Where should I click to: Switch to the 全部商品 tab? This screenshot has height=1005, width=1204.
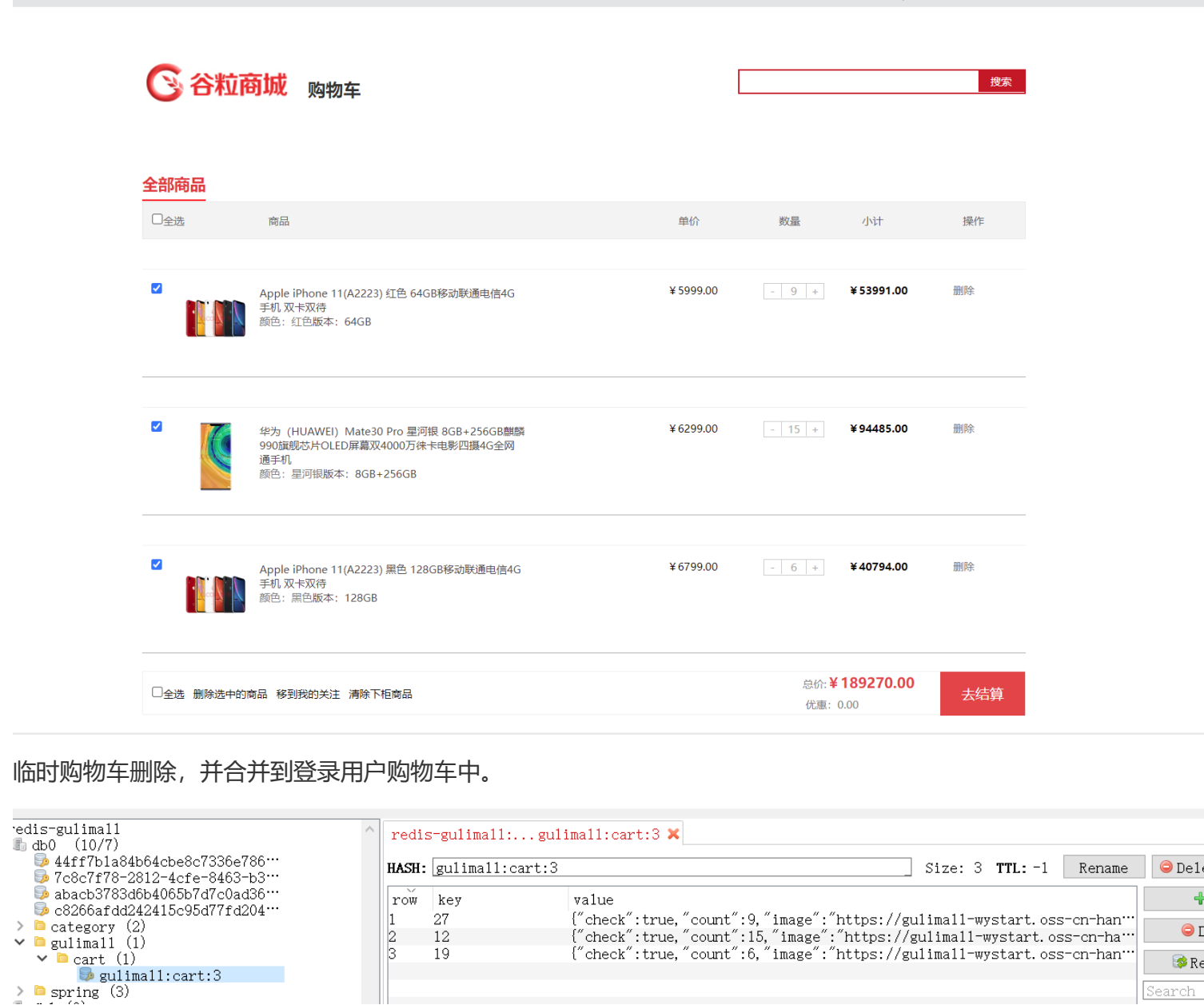(173, 185)
